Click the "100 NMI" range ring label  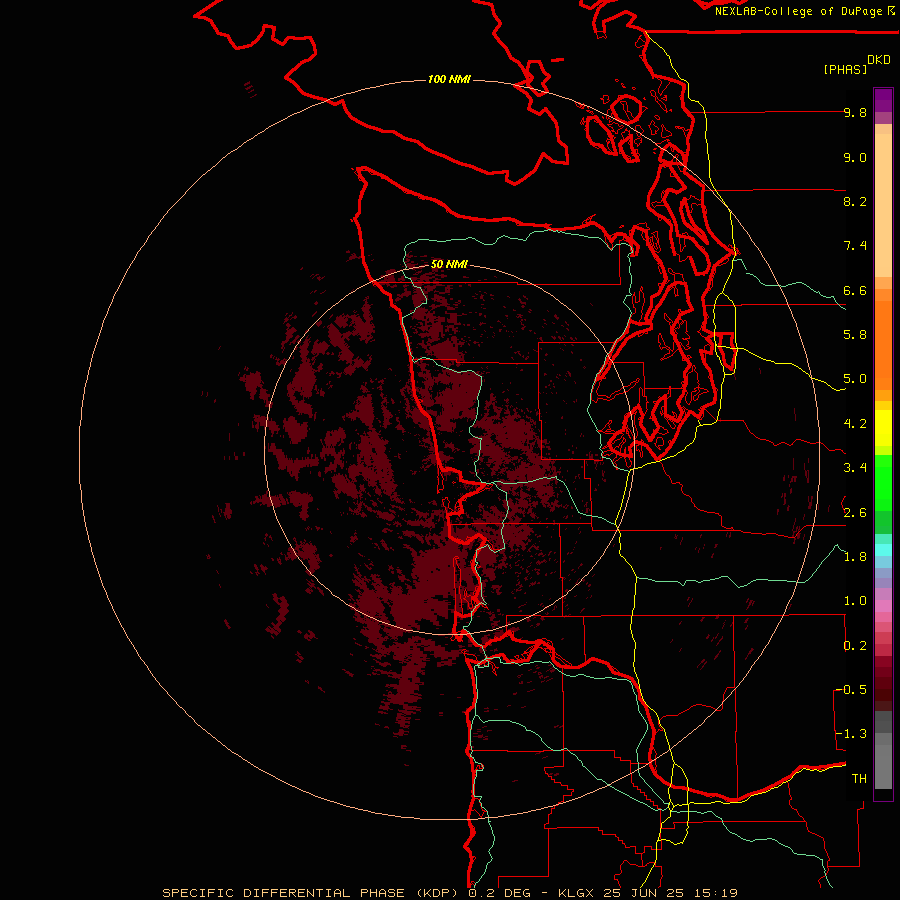[x=449, y=79]
